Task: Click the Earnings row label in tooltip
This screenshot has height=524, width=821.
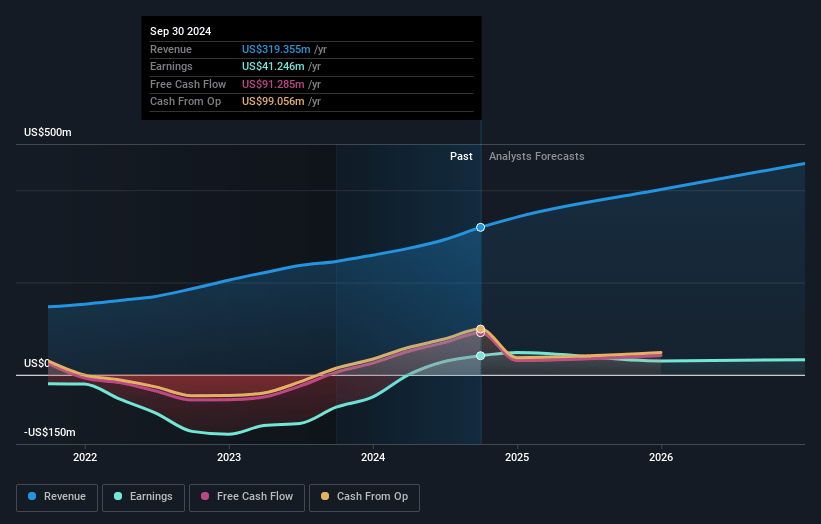Action: 171,66
